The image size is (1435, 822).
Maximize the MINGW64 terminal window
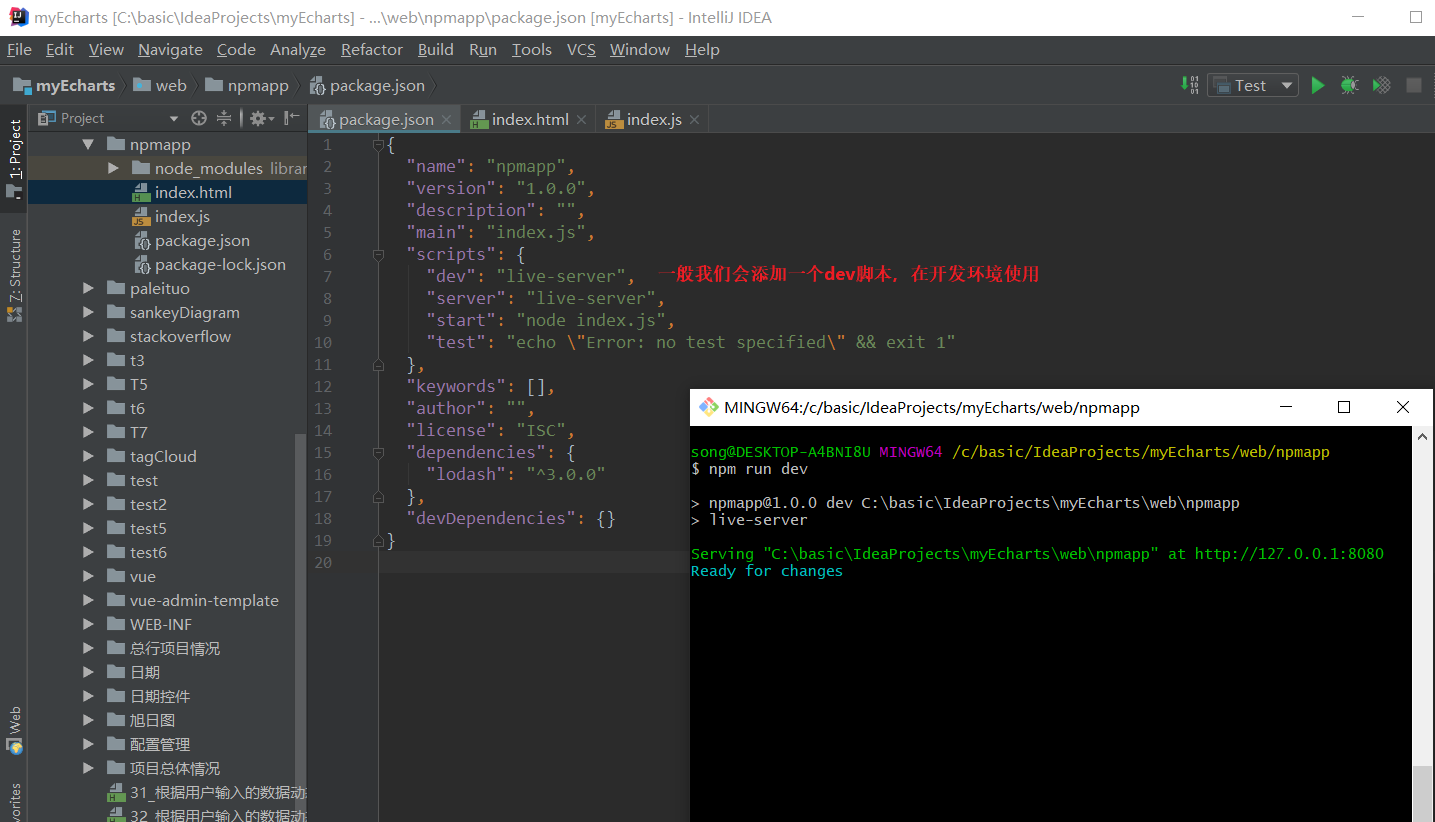click(x=1344, y=407)
